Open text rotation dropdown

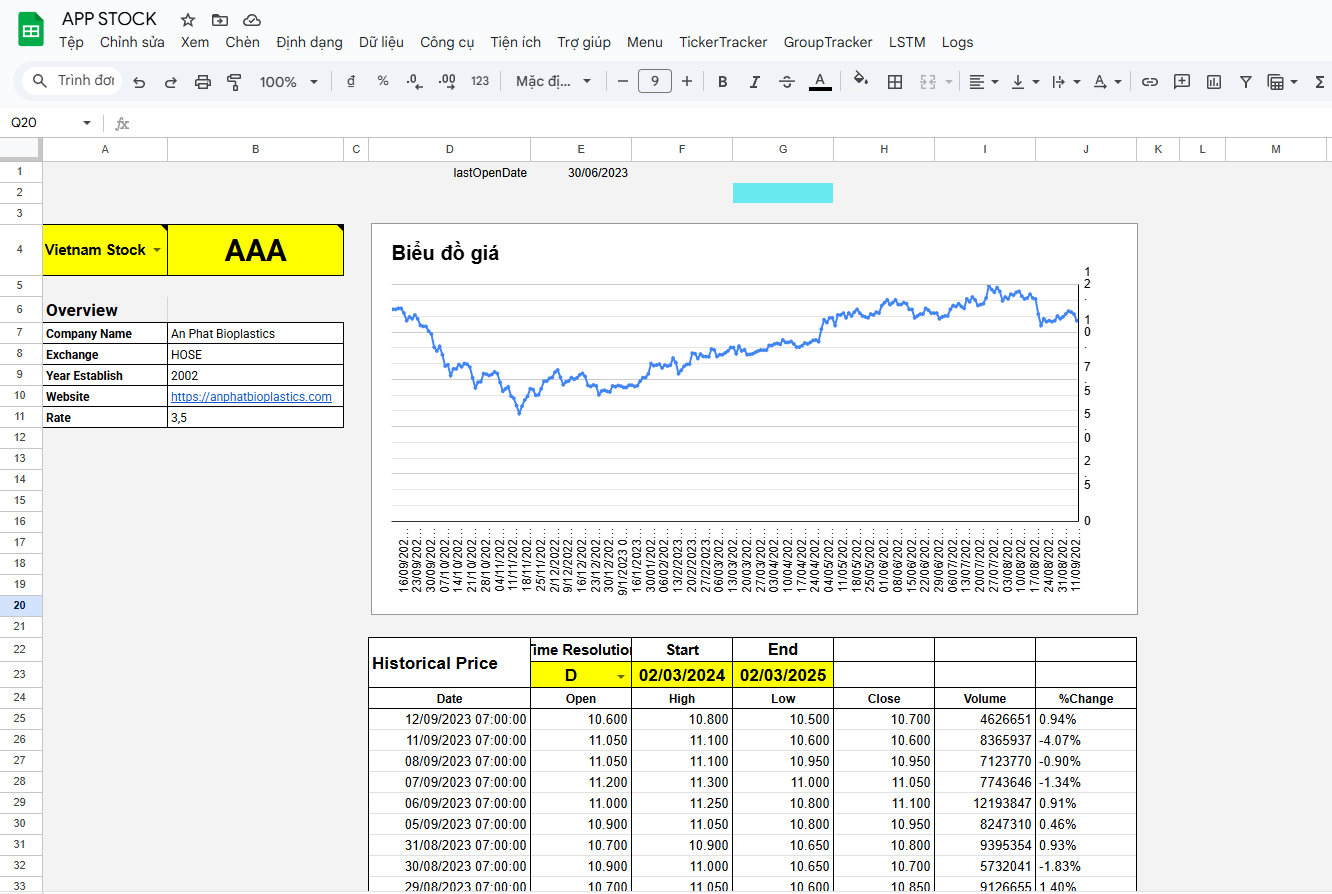pyautogui.click(x=1107, y=82)
